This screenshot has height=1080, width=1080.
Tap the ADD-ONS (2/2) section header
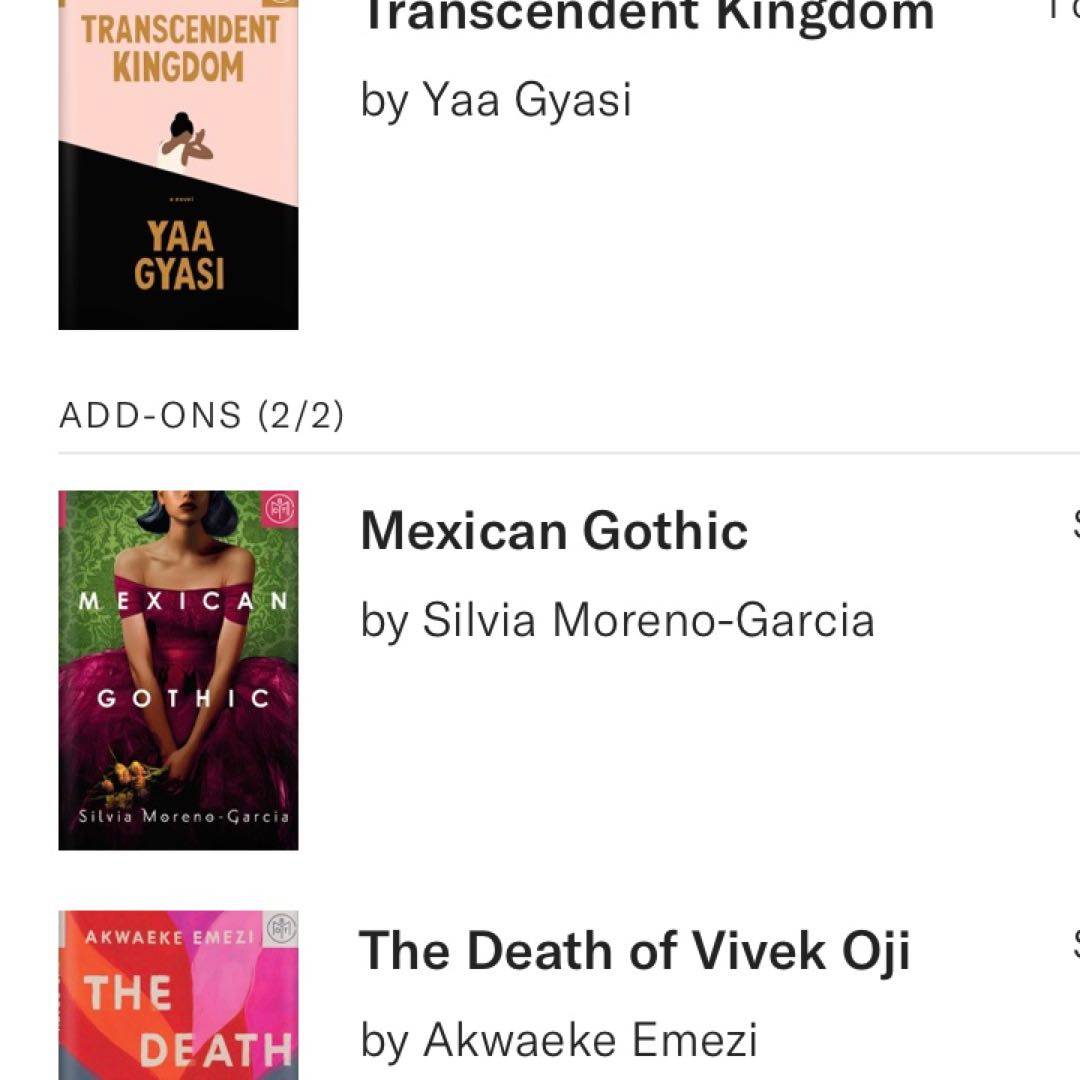(201, 415)
